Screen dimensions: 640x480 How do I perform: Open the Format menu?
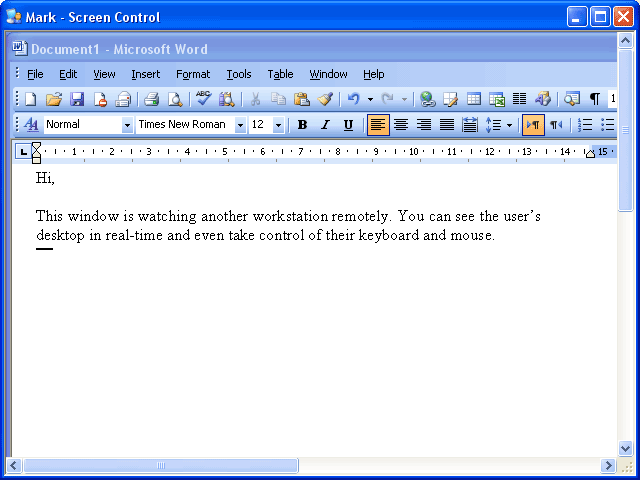(193, 74)
